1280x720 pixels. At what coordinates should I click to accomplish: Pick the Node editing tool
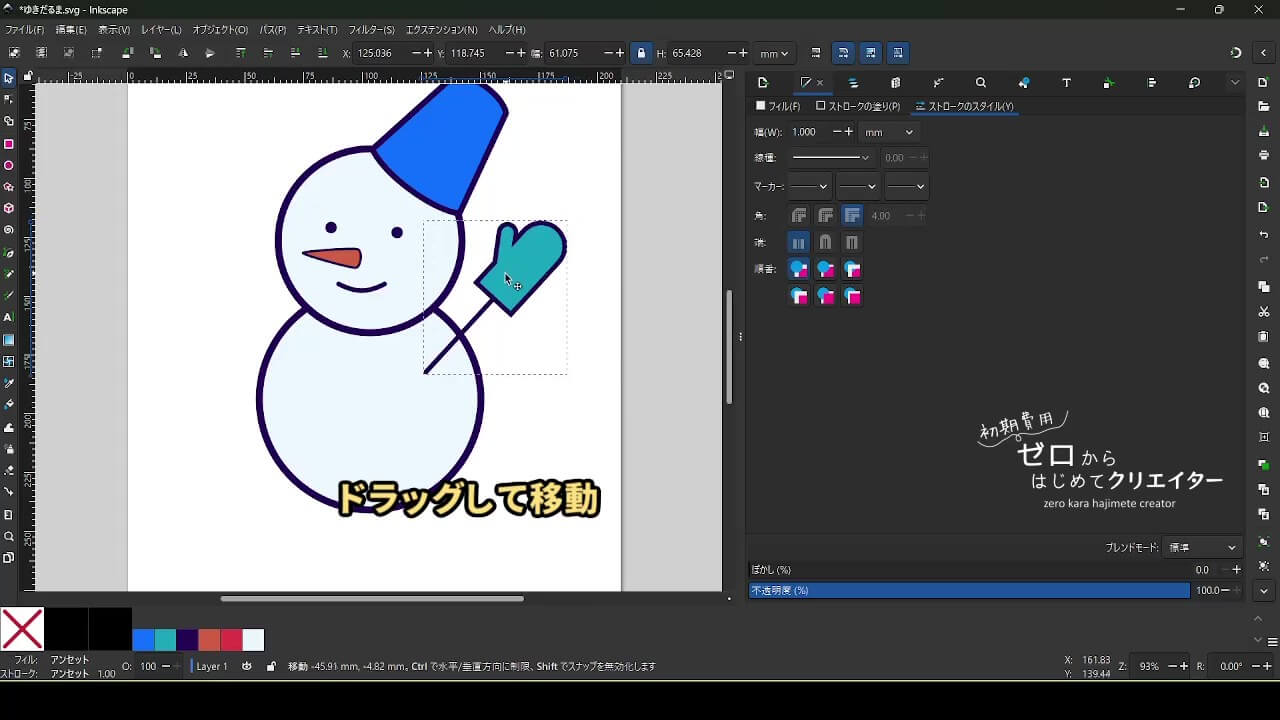pyautogui.click(x=9, y=99)
